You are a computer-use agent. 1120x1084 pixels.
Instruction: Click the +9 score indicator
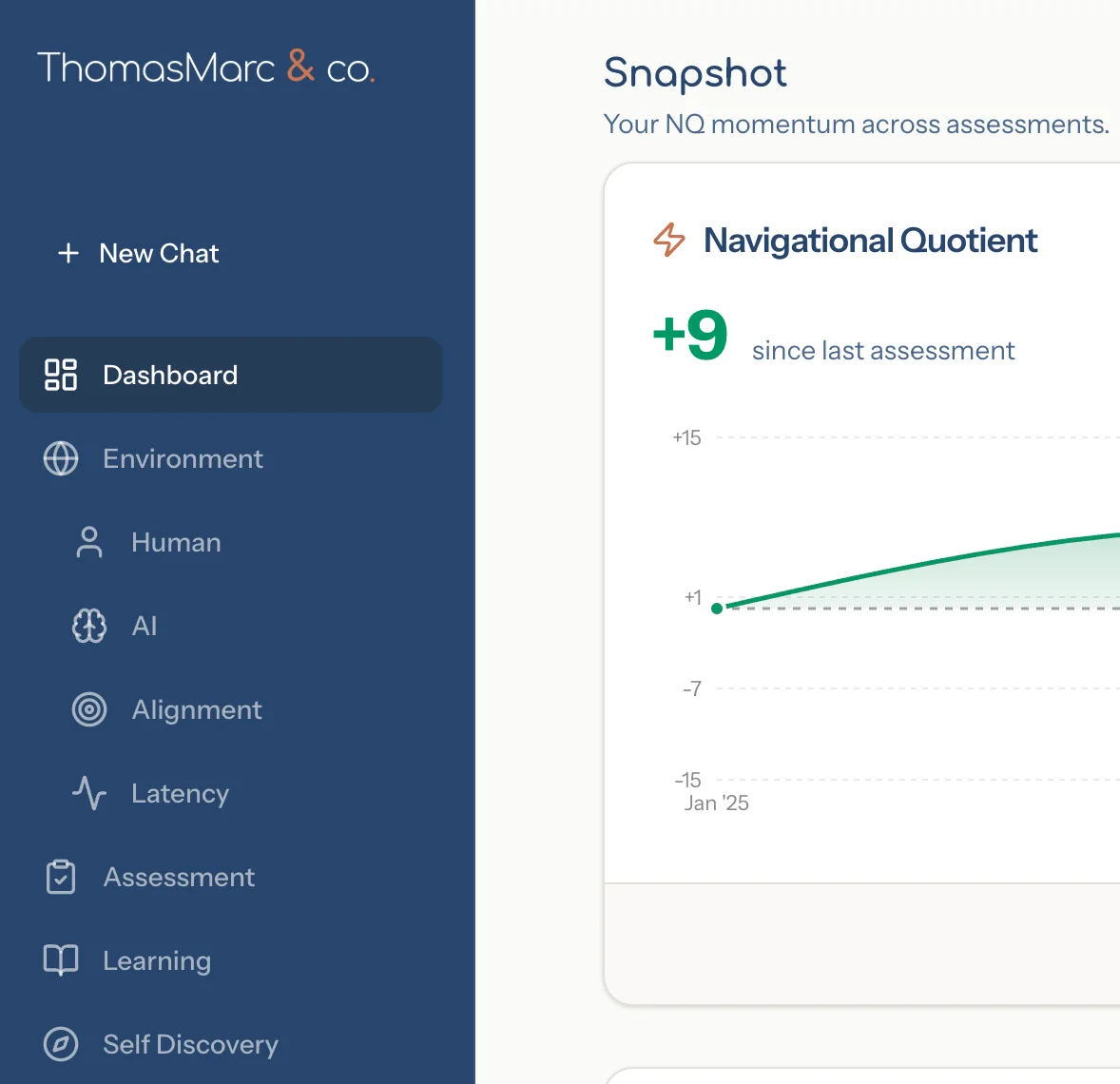click(688, 335)
